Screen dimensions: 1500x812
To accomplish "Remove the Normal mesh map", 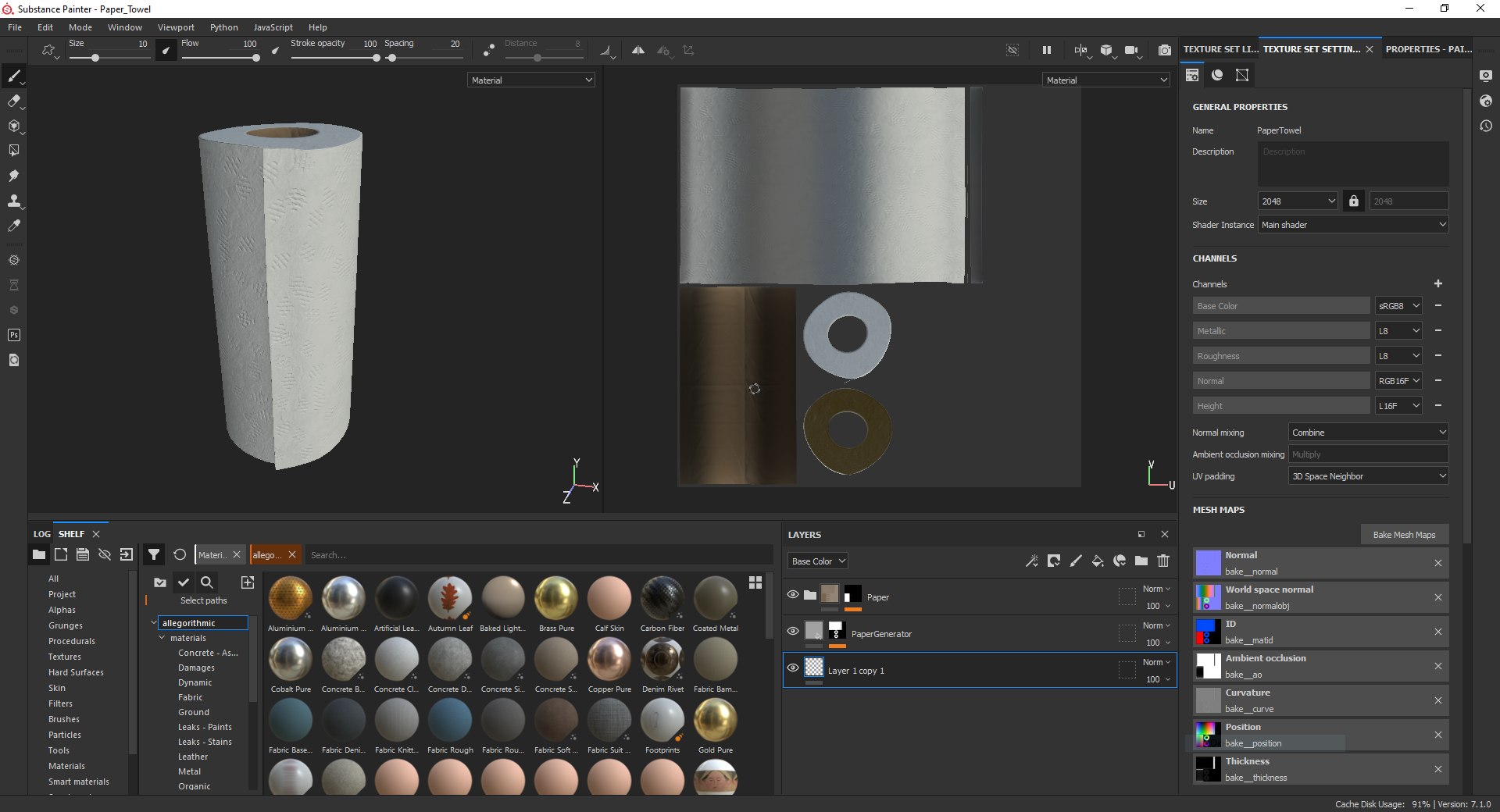I will pyautogui.click(x=1437, y=563).
